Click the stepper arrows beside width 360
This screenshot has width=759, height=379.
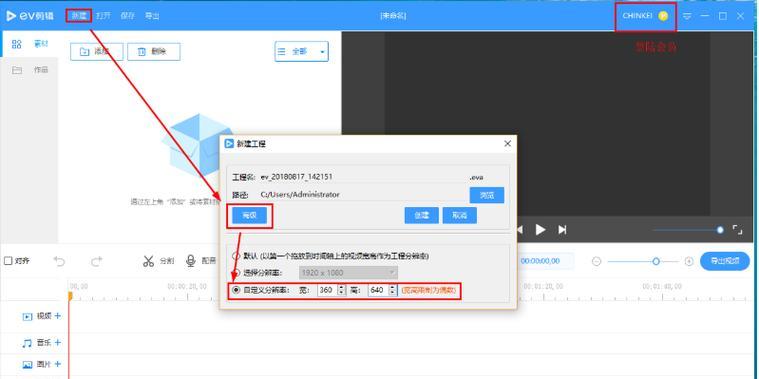click(341, 290)
